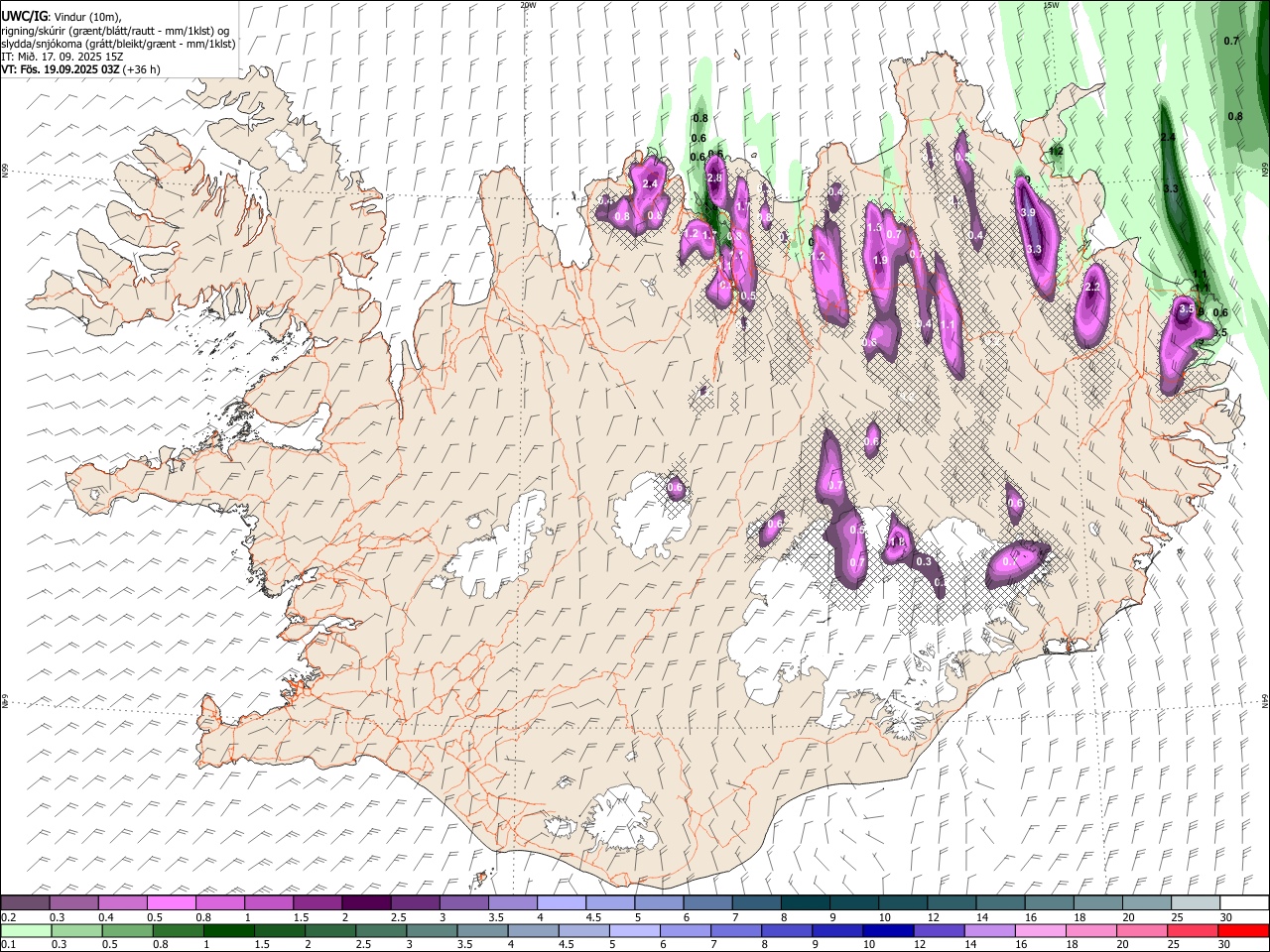Click the '0.1' label on the rain legend
Screen dimensions: 1270x952
pos(8,944)
